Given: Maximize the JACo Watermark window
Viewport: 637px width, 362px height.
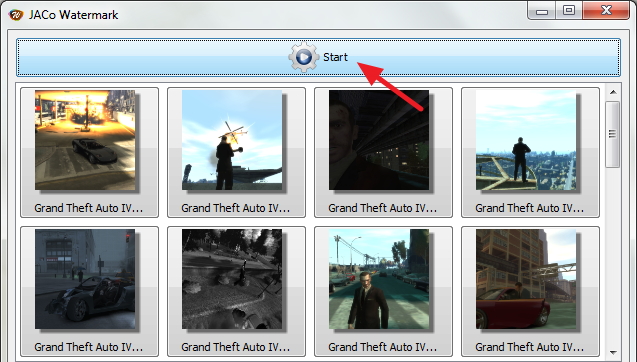Looking at the screenshot, I should point(569,11).
